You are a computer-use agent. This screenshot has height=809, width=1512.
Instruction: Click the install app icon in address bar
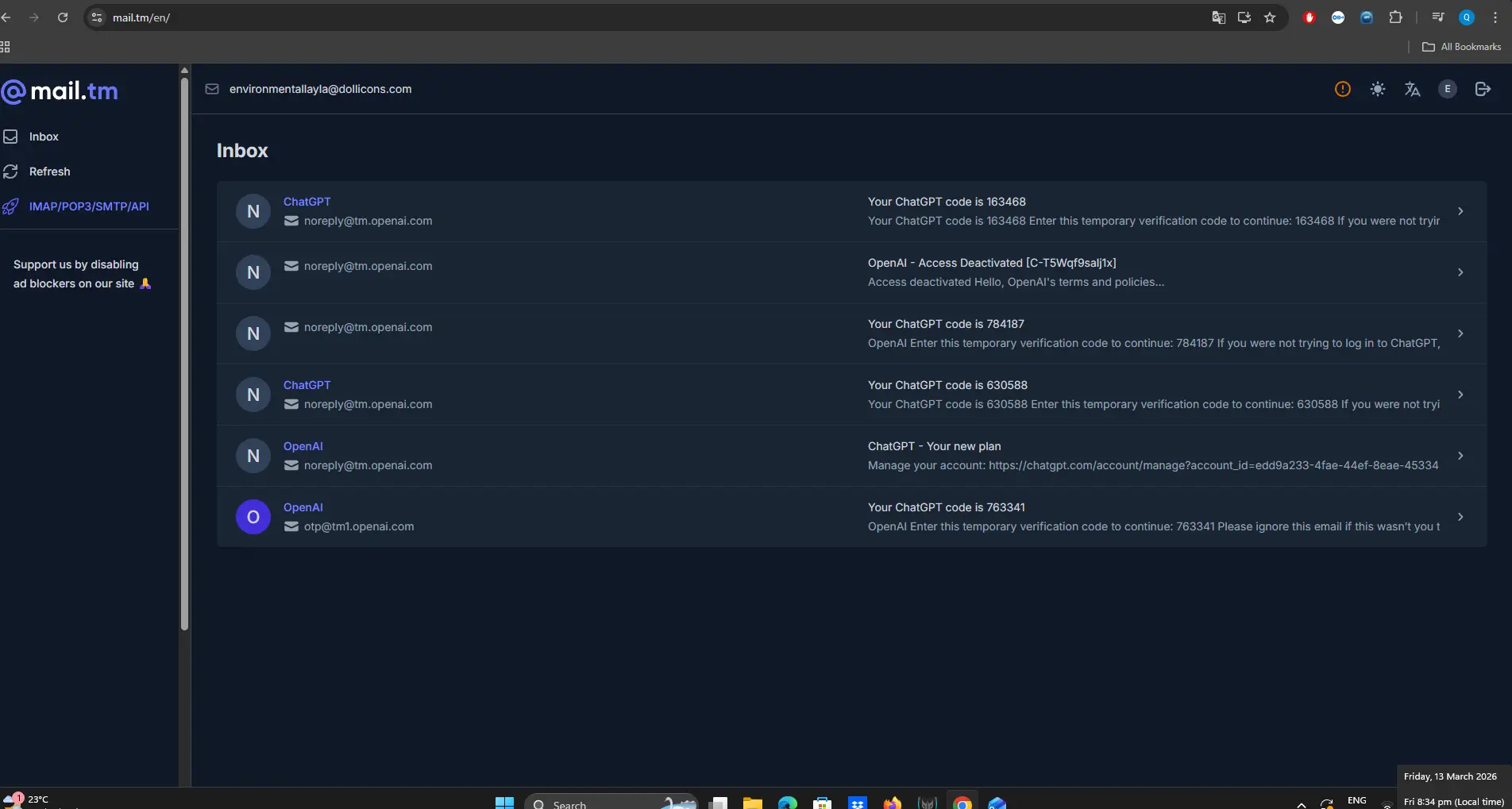[x=1244, y=17]
